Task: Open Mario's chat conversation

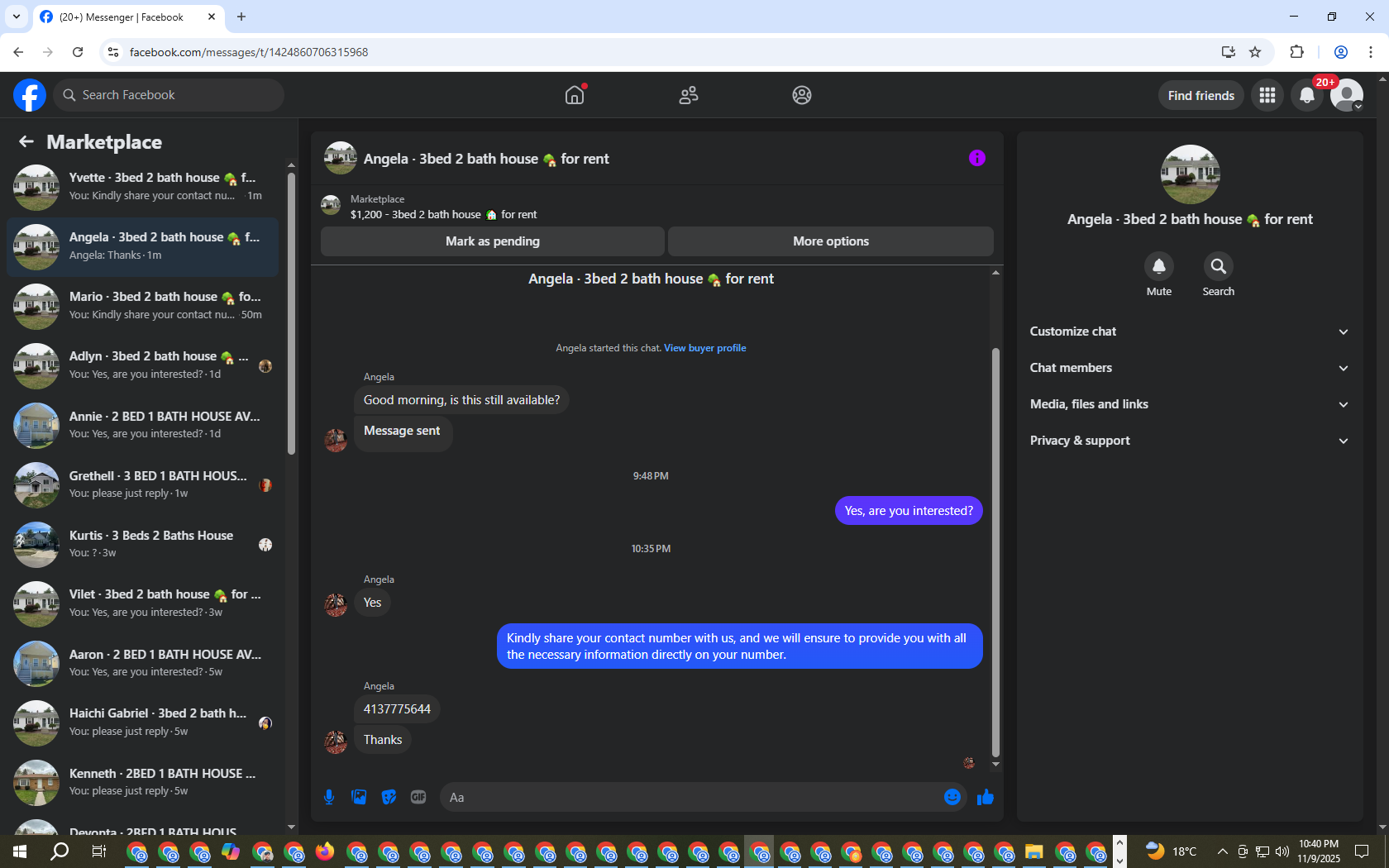Action: pyautogui.click(x=143, y=306)
